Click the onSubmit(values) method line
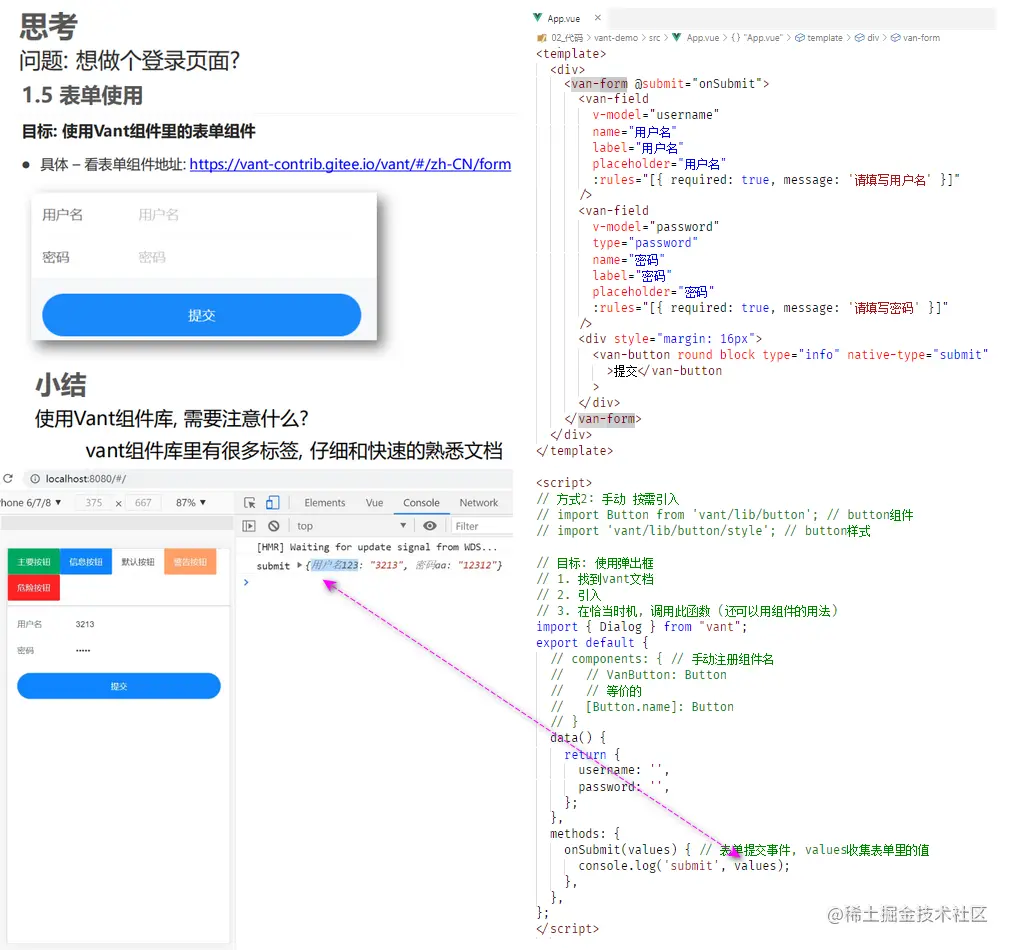This screenshot has width=1013, height=950. 746,850
